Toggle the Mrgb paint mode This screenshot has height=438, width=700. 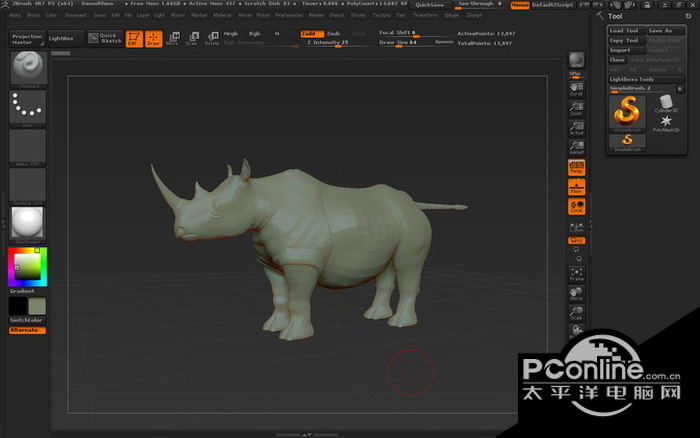[x=231, y=33]
